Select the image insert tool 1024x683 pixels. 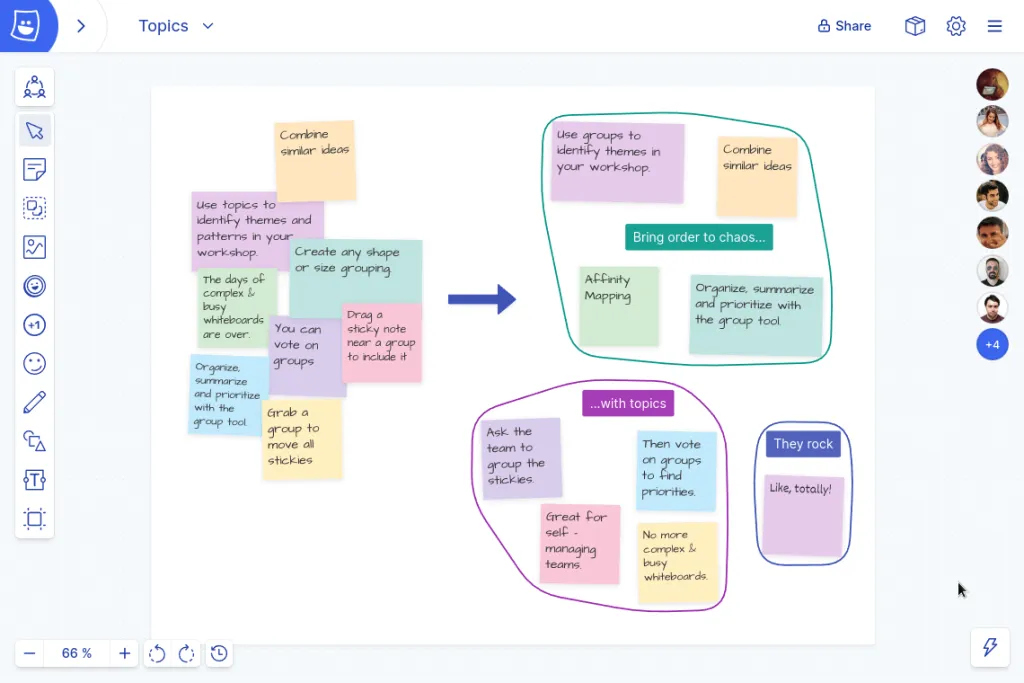click(35, 247)
